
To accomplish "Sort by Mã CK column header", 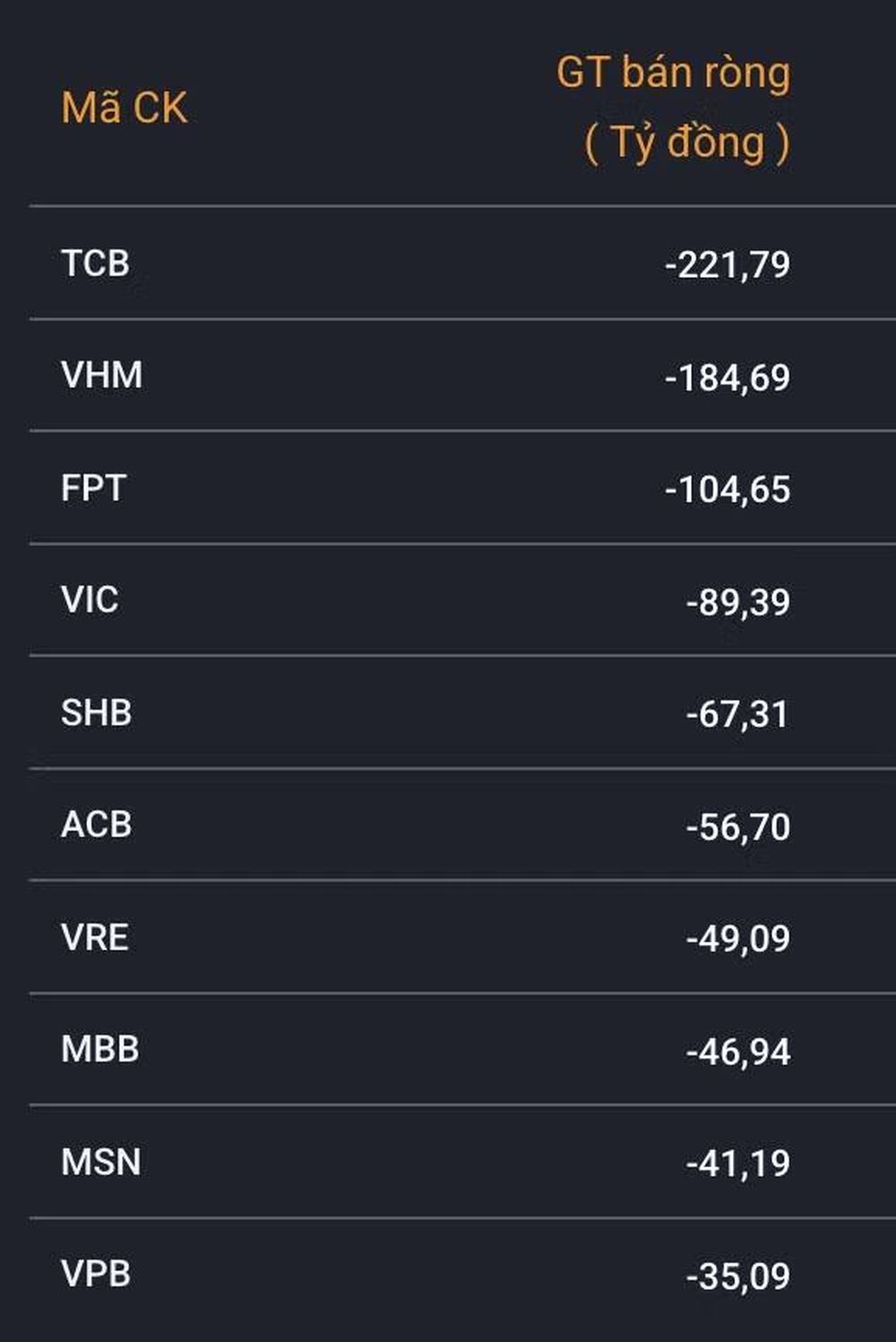I will point(125,108).
